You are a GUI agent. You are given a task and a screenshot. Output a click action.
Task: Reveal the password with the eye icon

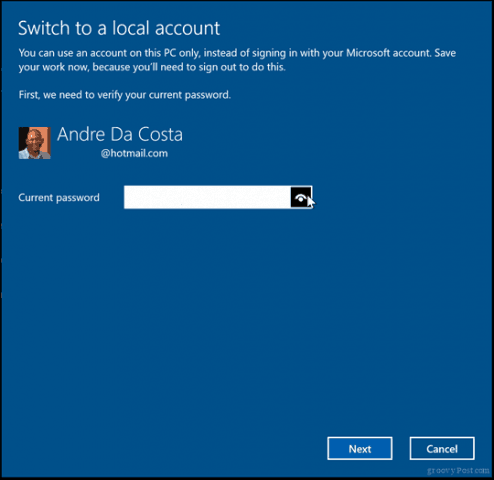[301, 198]
